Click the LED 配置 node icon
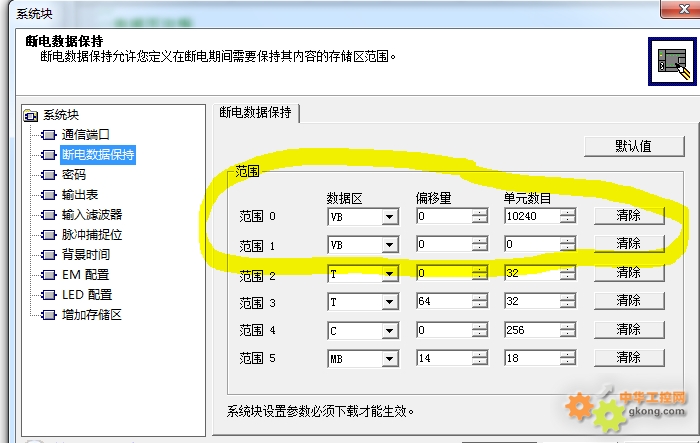The height and width of the screenshot is (443, 700). (48, 295)
